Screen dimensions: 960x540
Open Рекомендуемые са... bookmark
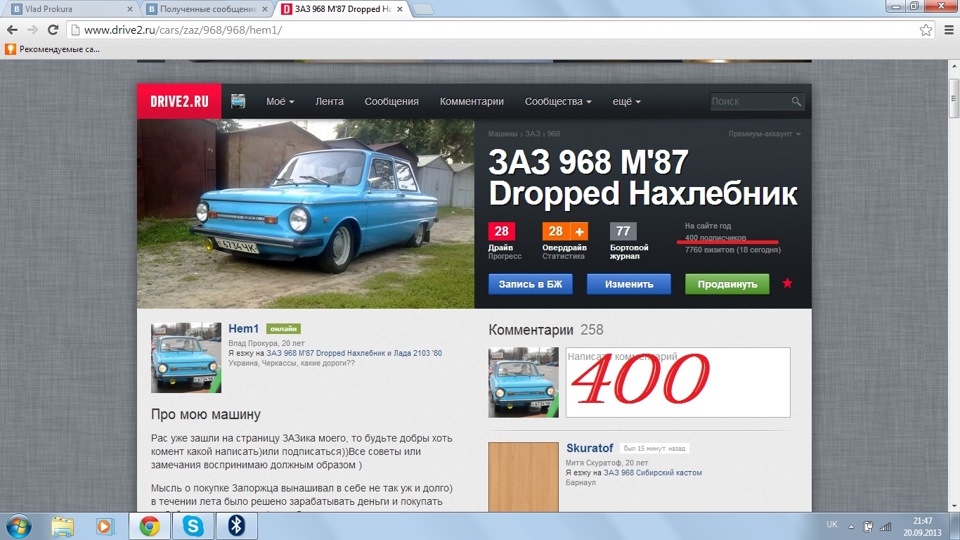click(x=53, y=49)
